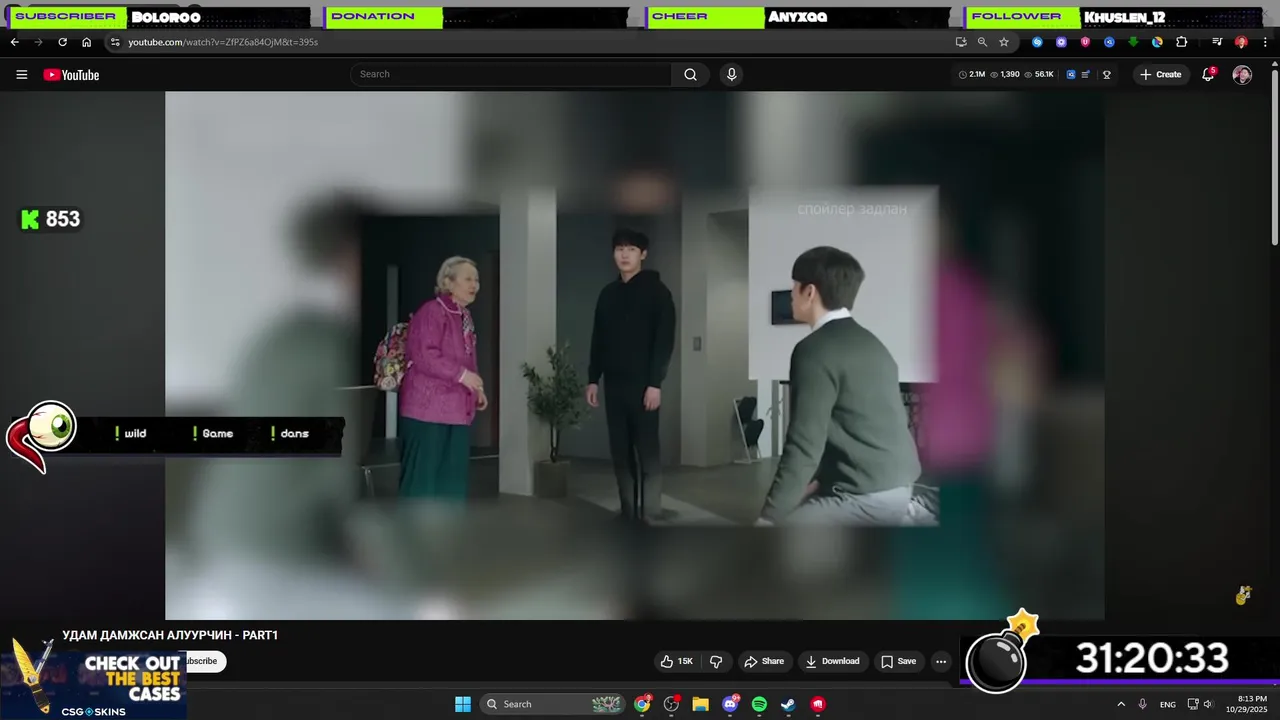The image size is (1280, 720).
Task: Click inside the YouTube search field
Action: (511, 74)
